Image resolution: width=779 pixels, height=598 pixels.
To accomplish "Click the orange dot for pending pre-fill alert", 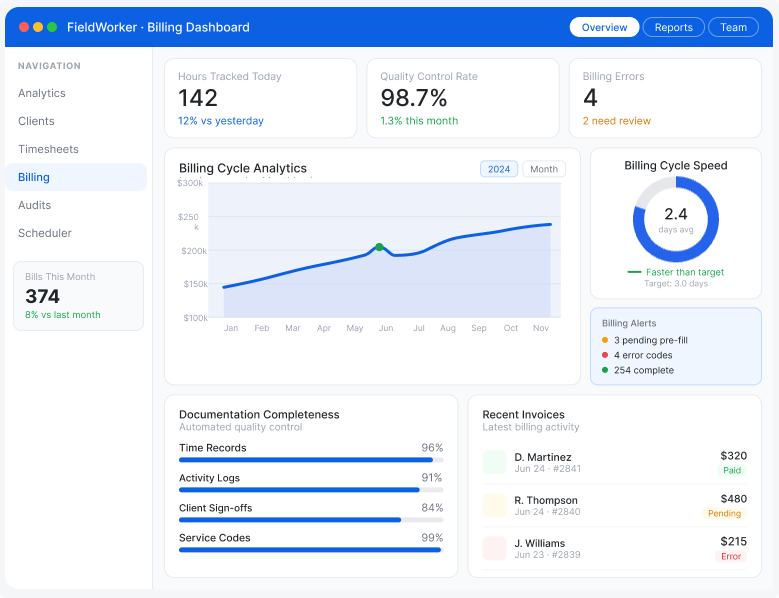I will [x=605, y=340].
